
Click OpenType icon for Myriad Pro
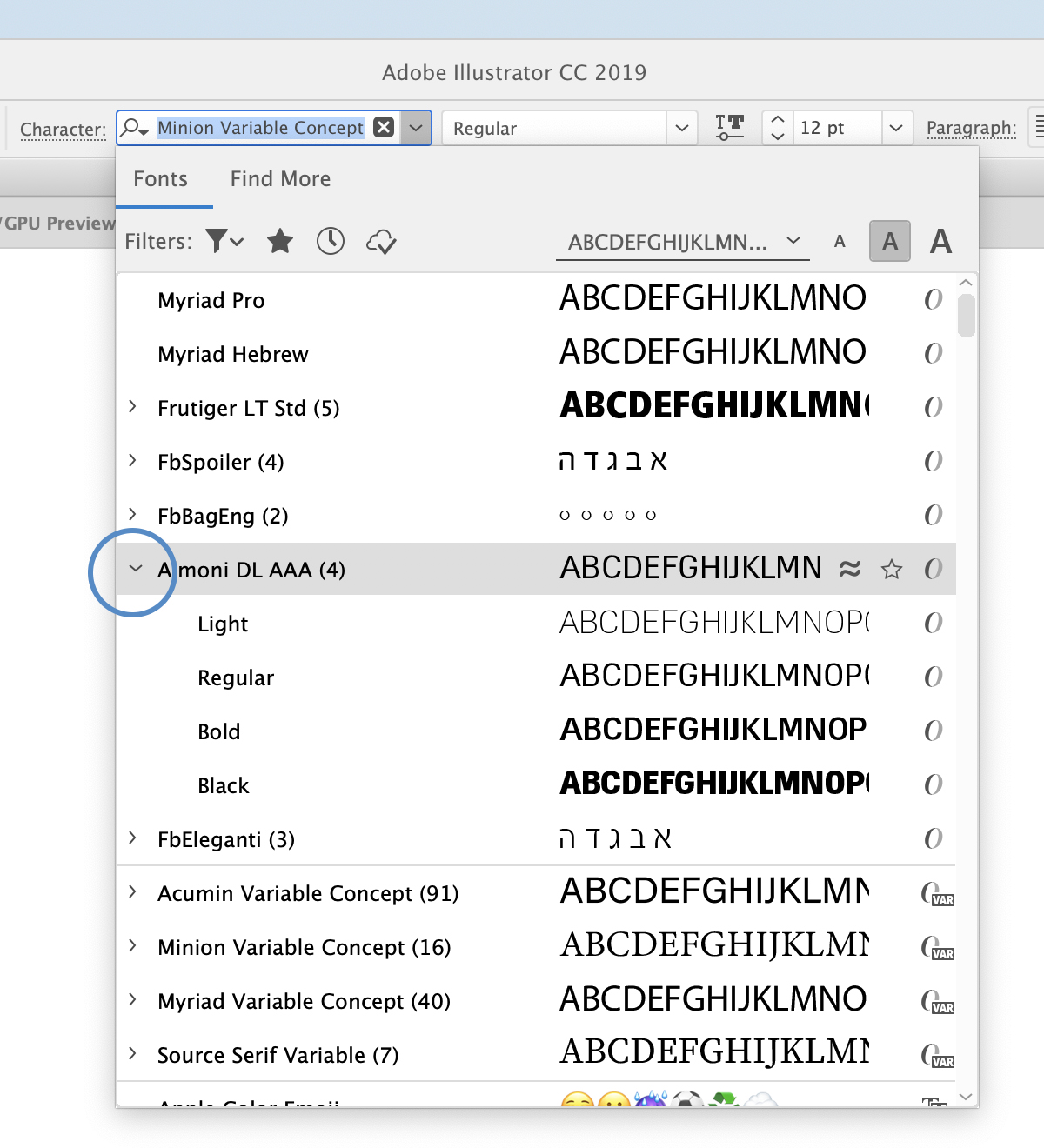pos(933,299)
